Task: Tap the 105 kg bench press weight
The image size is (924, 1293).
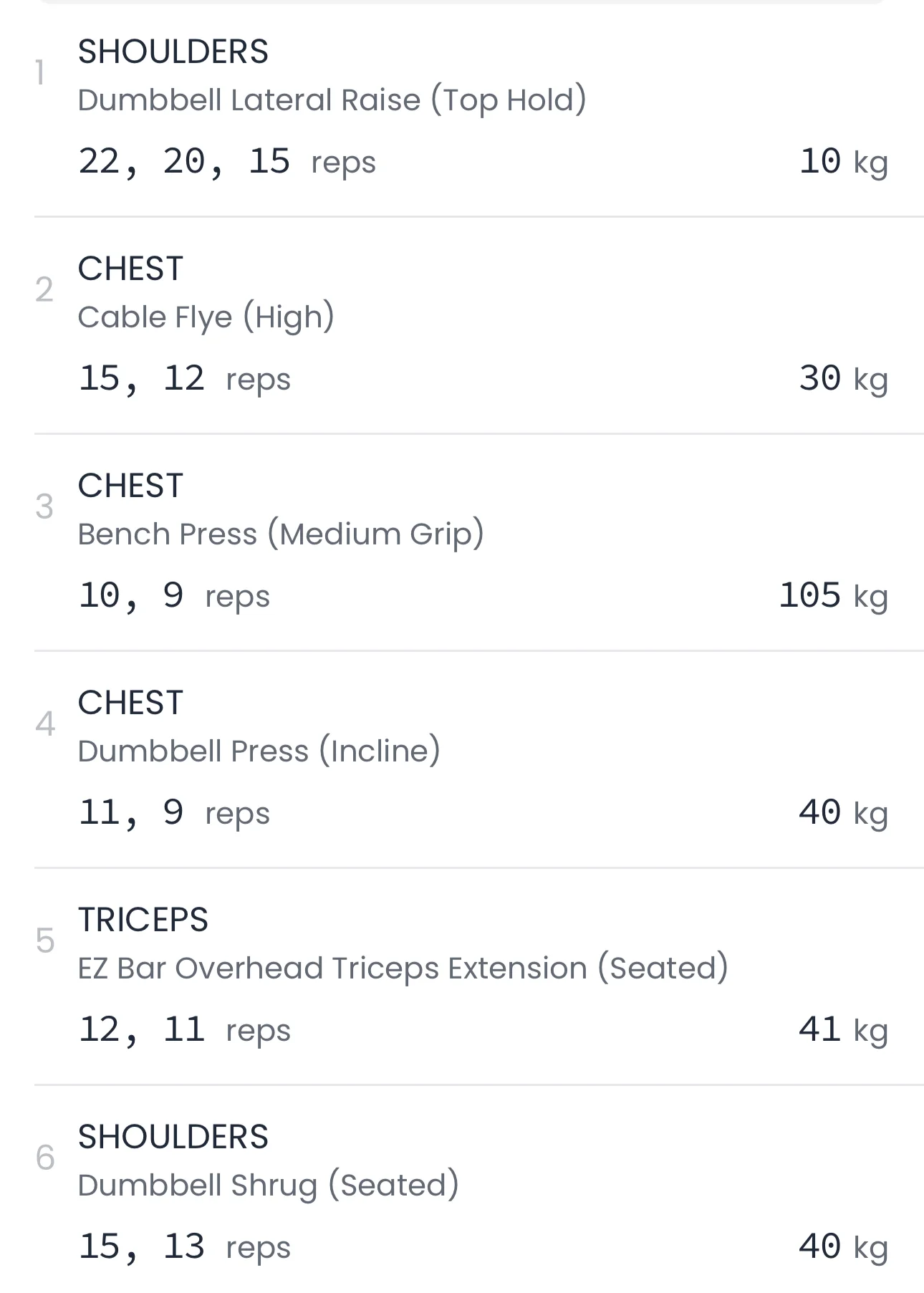Action: pos(833,596)
